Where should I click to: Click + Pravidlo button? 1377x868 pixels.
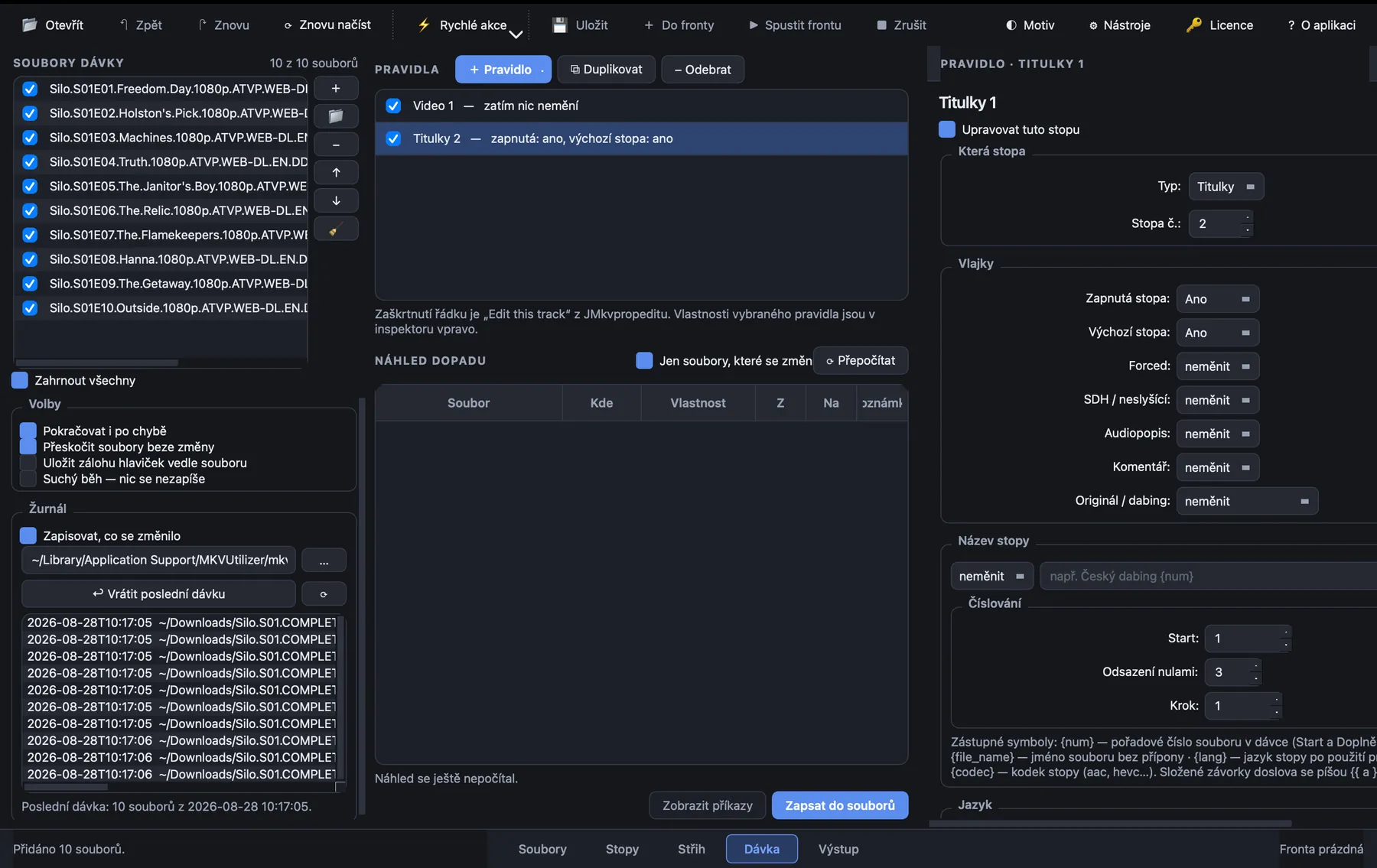[x=503, y=70]
